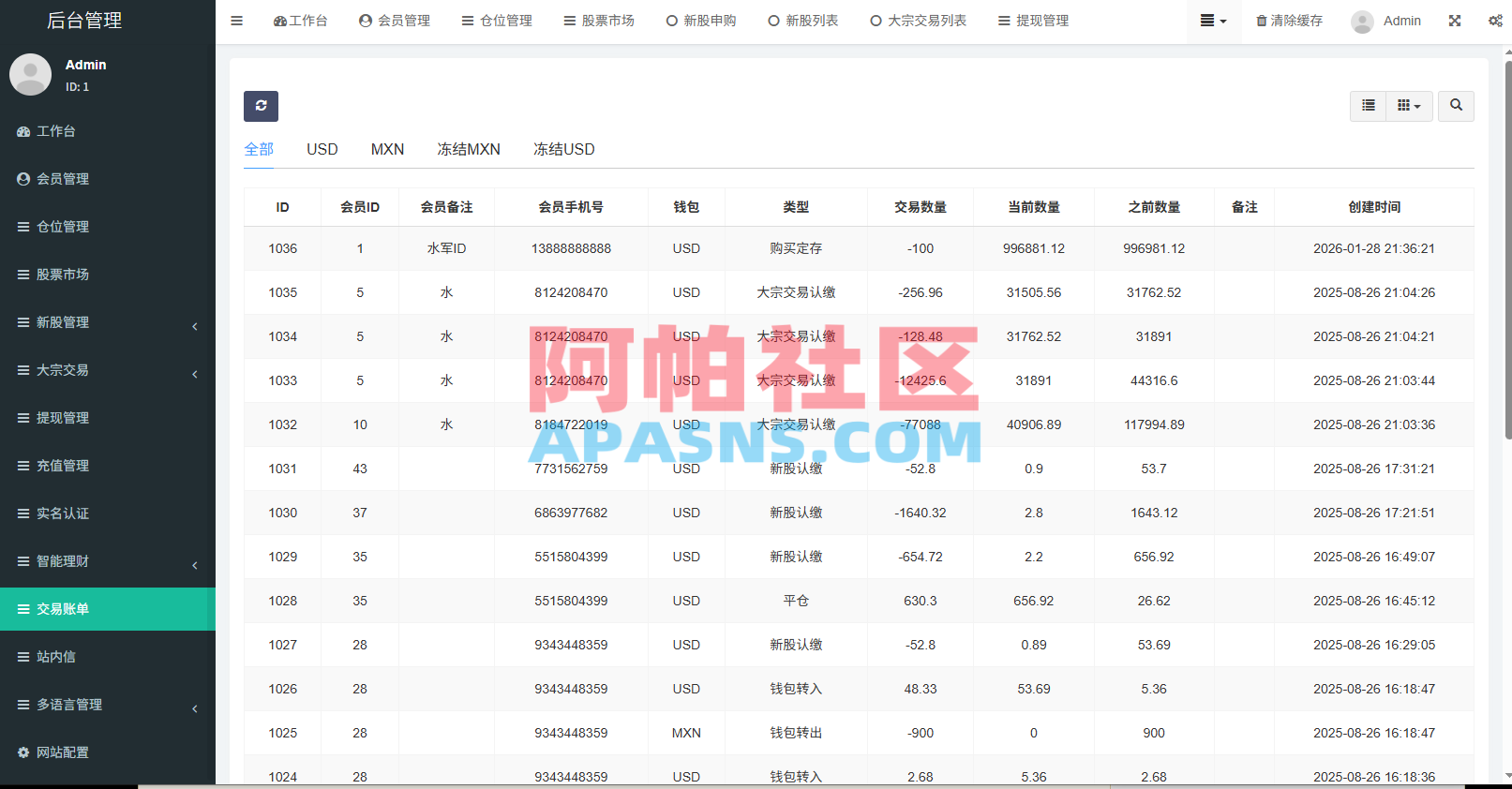Click the page vertical scrollbar

tap(1507, 250)
